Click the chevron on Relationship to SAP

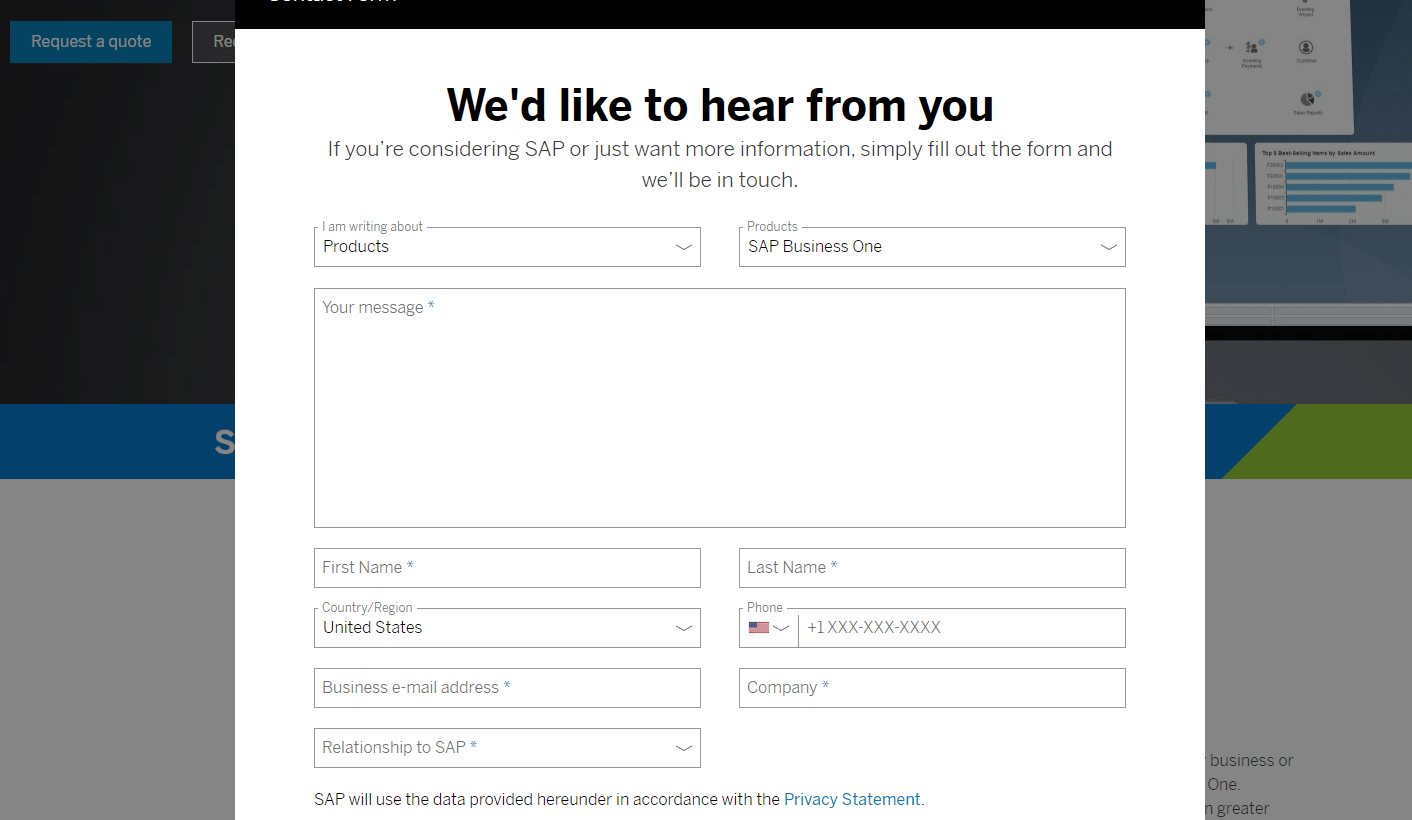(683, 747)
